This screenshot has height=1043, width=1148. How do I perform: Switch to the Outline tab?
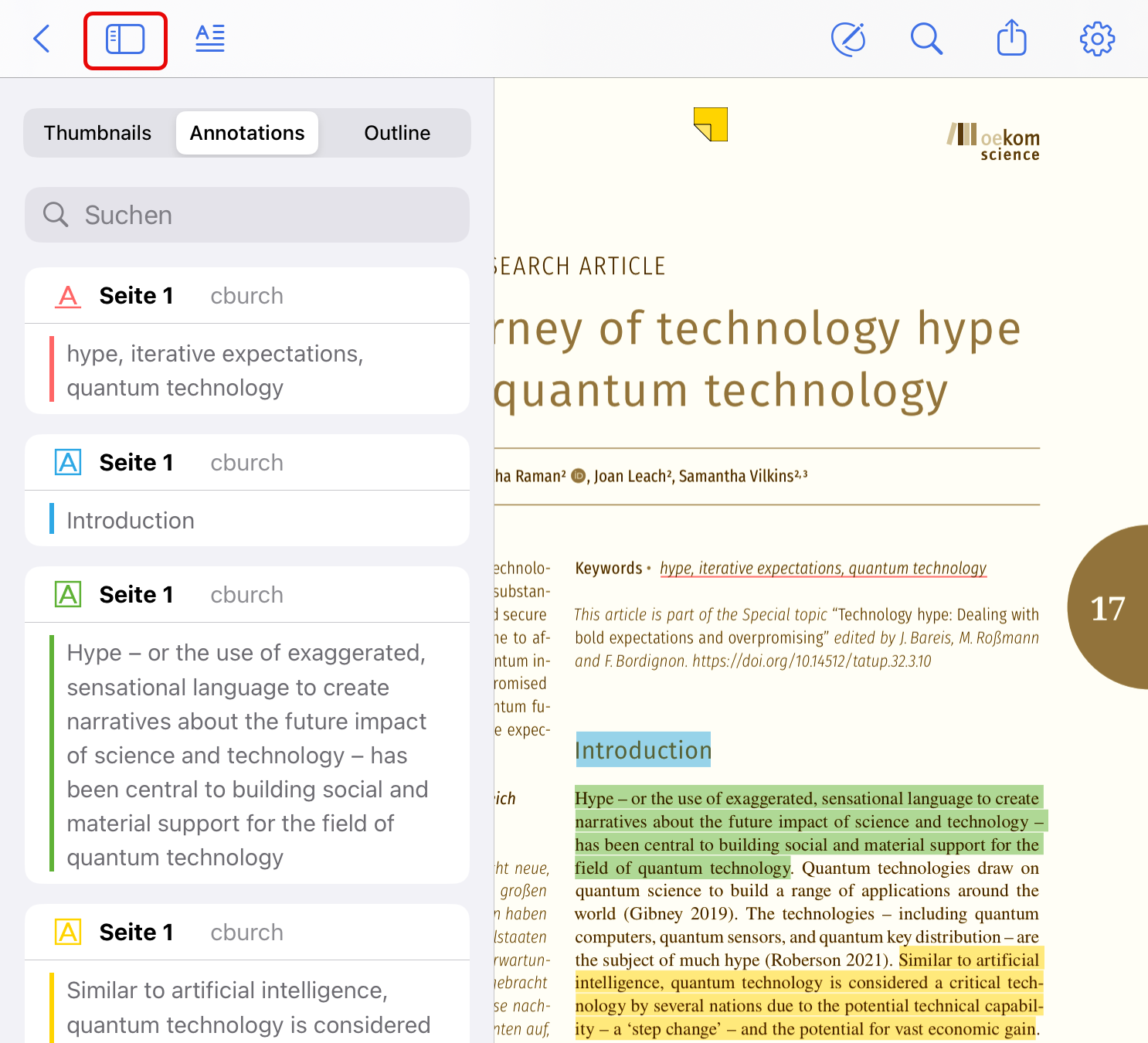pos(397,133)
